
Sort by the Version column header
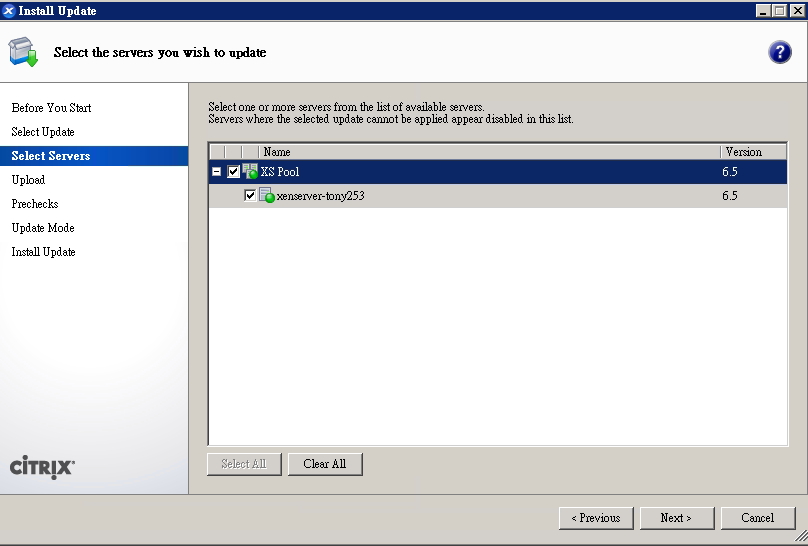click(x=753, y=152)
